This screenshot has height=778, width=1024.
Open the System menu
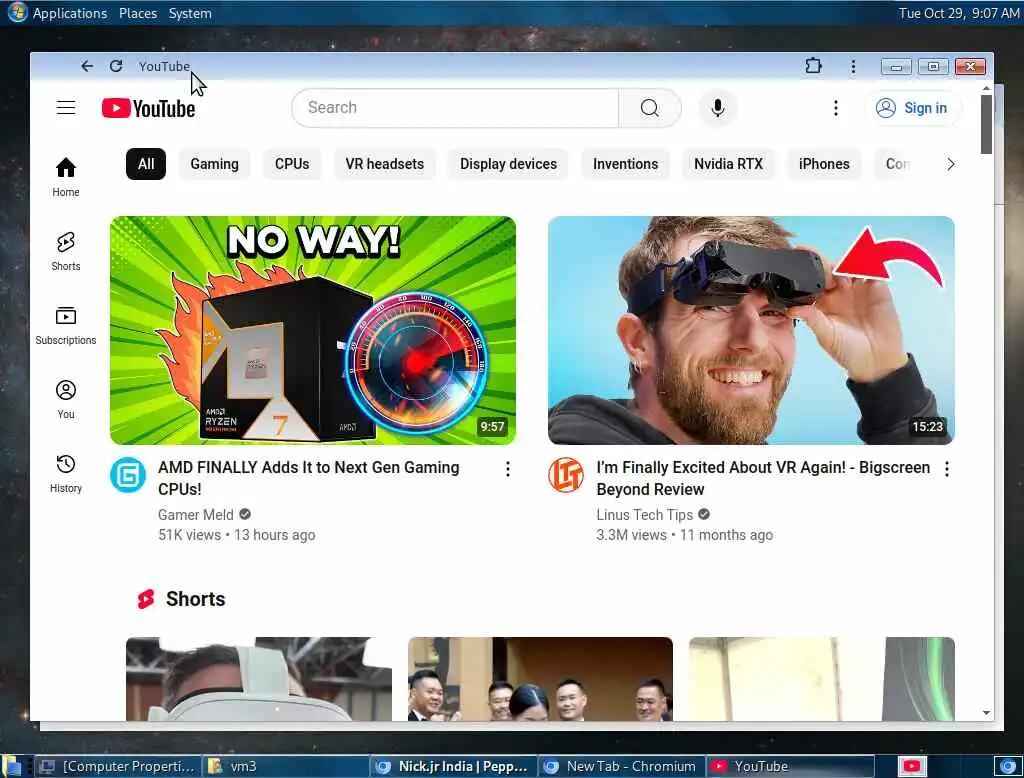pos(190,13)
